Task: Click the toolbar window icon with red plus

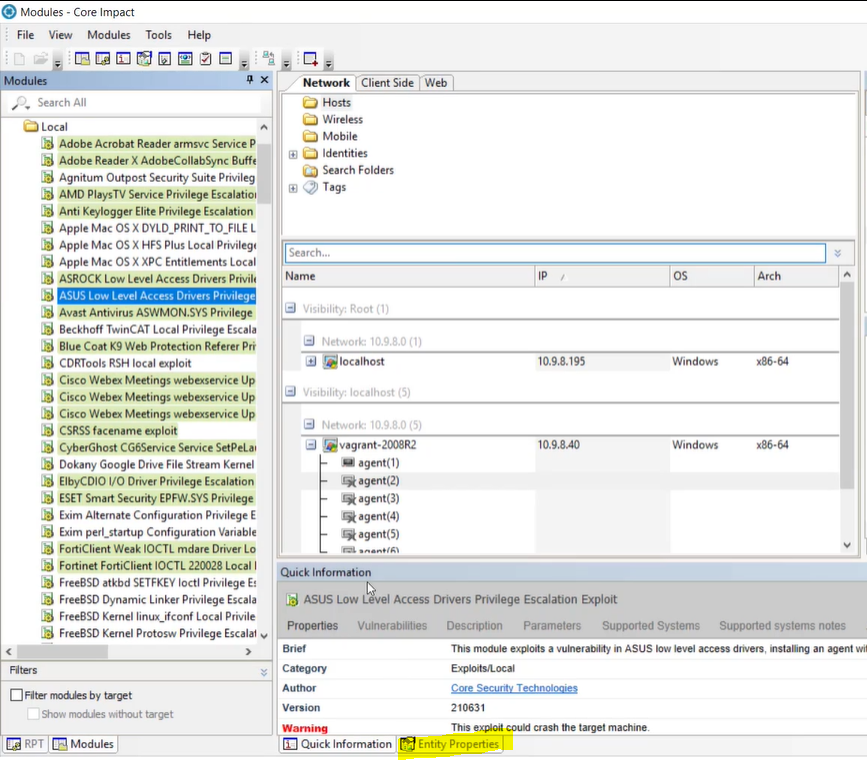Action: click(311, 59)
